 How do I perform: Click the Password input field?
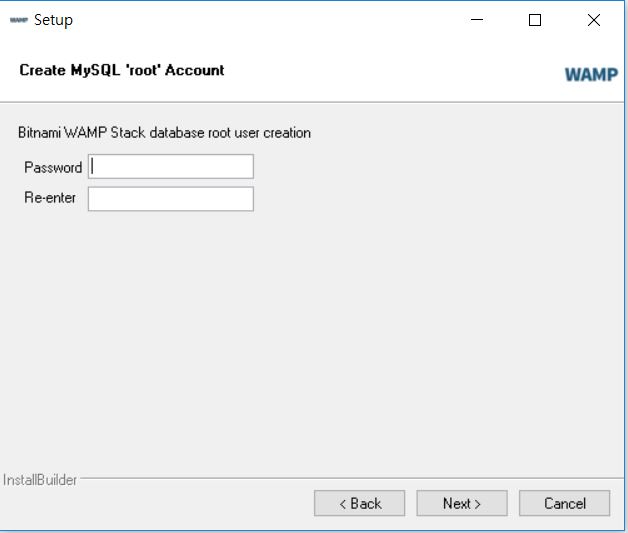point(171,167)
